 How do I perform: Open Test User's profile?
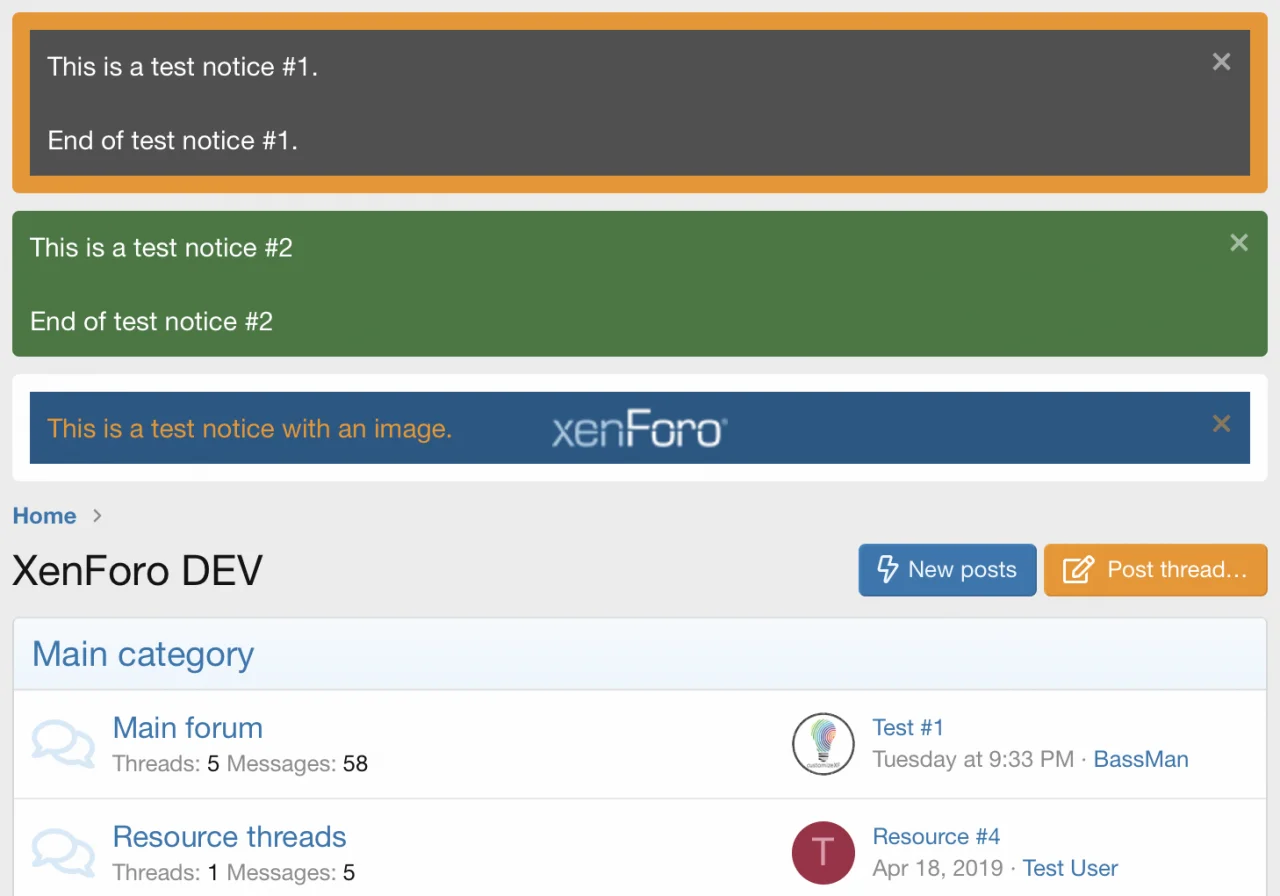tap(1070, 868)
